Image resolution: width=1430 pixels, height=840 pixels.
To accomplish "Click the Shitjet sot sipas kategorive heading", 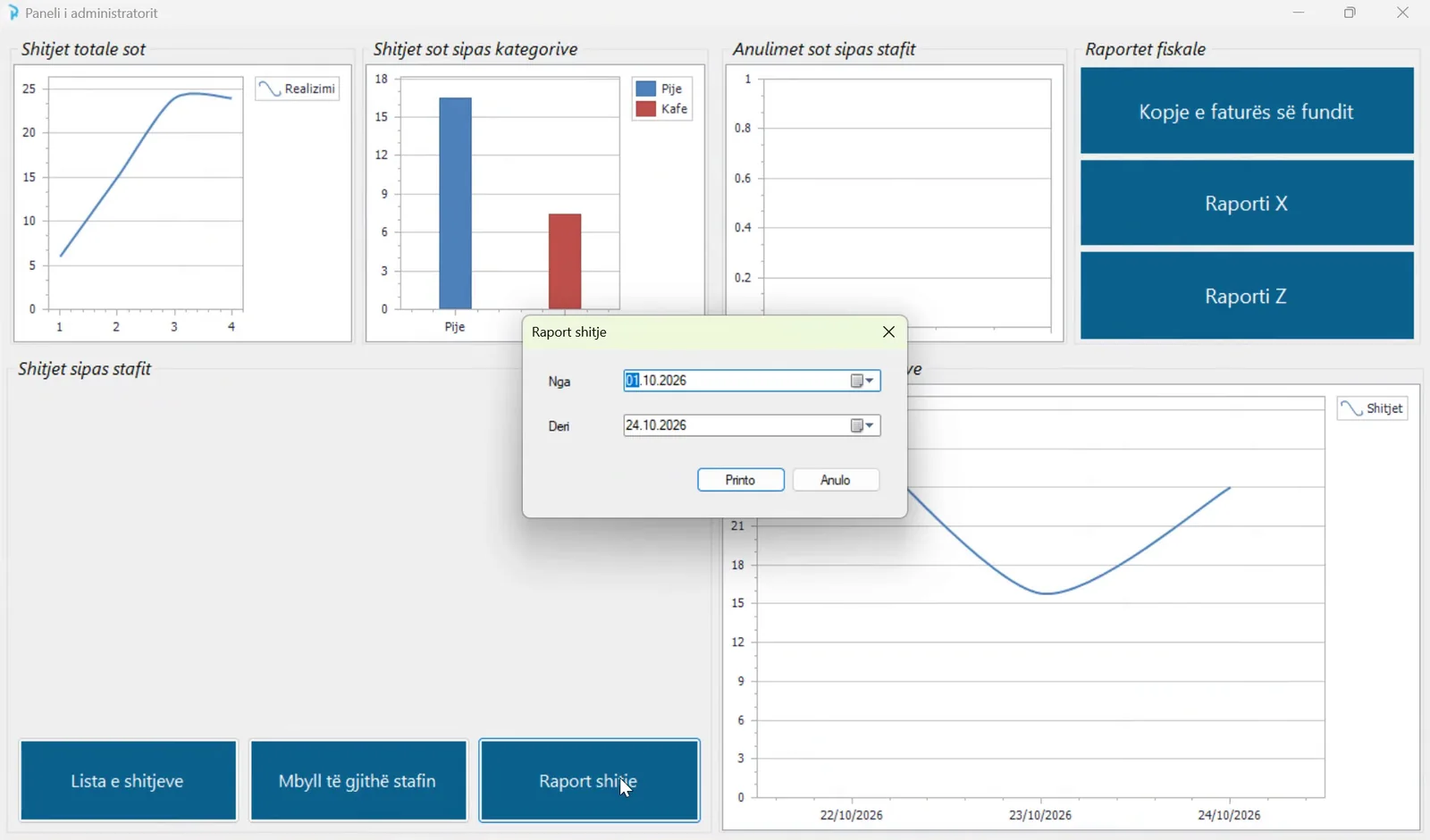I will pos(475,49).
